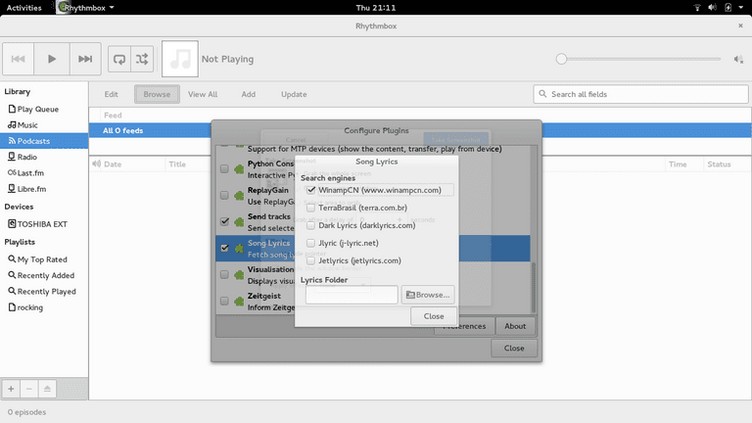Toggle the Song Lyrics plugin checkbox
This screenshot has width=752, height=423.
(224, 248)
